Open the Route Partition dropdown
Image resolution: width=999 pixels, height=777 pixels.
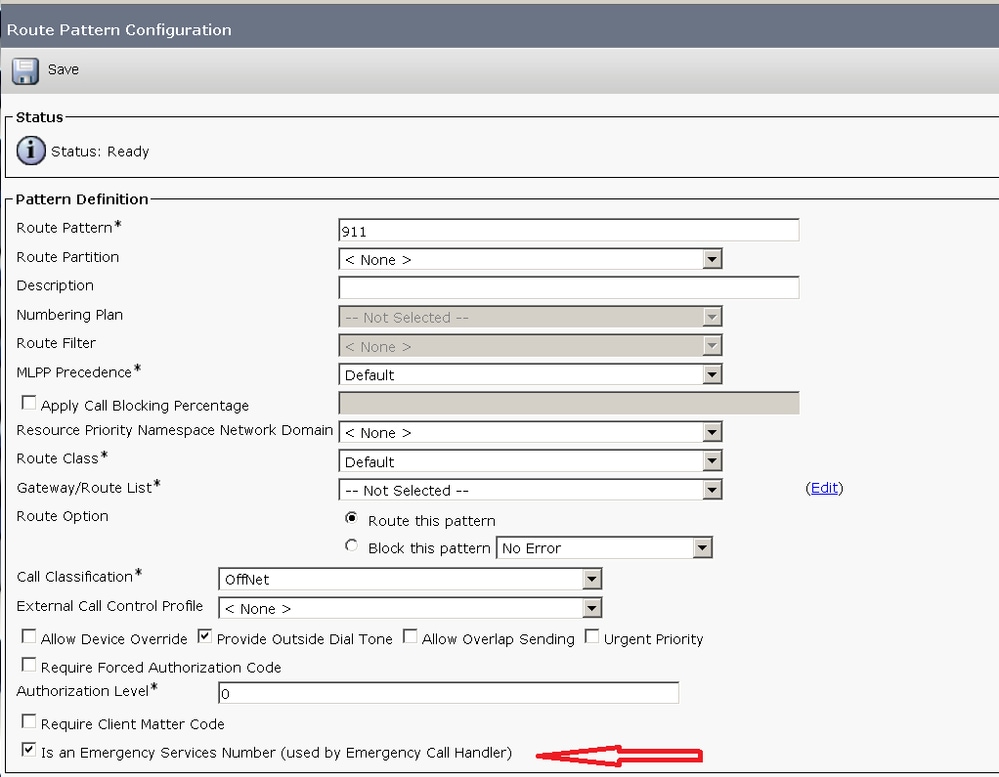tap(530, 260)
